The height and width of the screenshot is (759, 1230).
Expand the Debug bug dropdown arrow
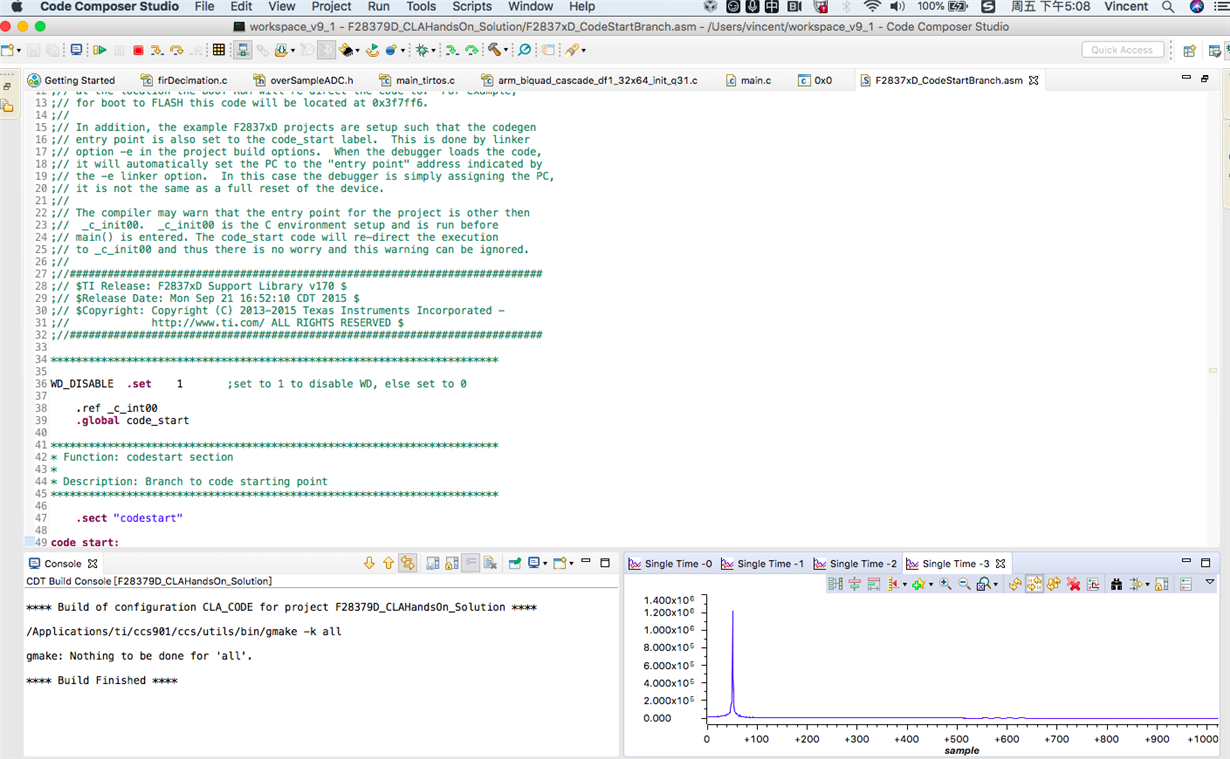[x=434, y=51]
